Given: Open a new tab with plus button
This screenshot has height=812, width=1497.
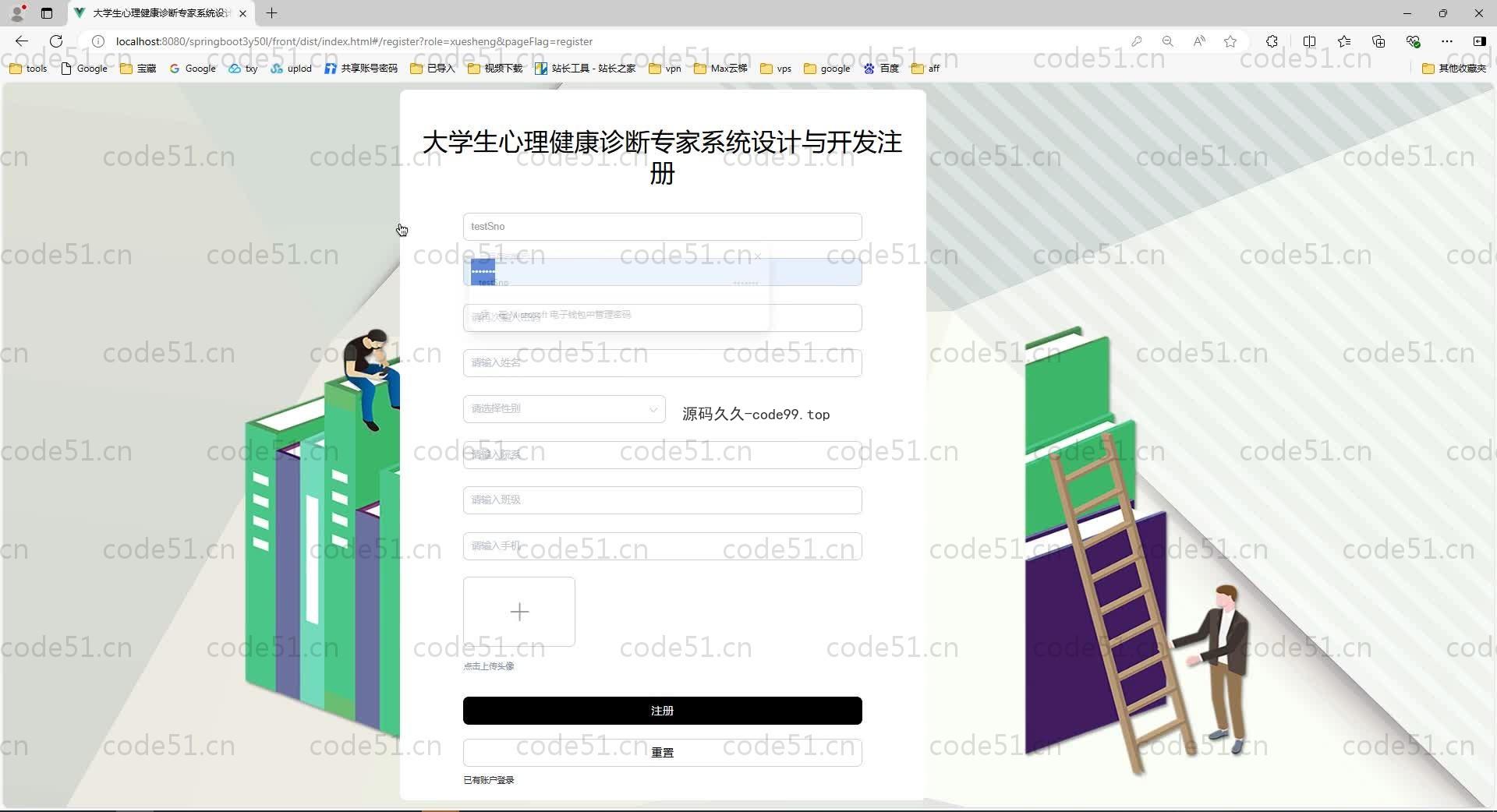Looking at the screenshot, I should pyautogui.click(x=271, y=13).
